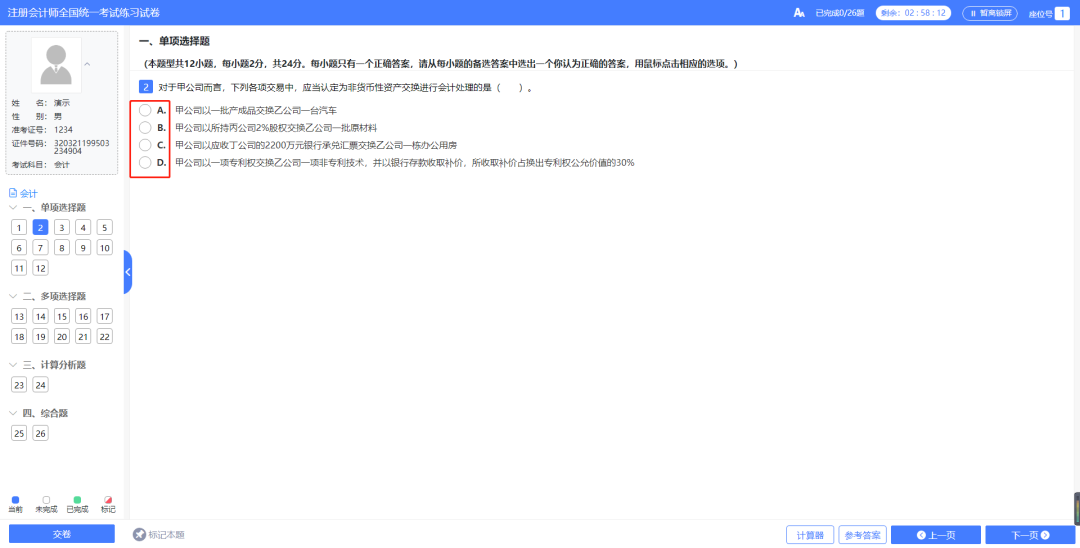Go to question 16

(83, 317)
